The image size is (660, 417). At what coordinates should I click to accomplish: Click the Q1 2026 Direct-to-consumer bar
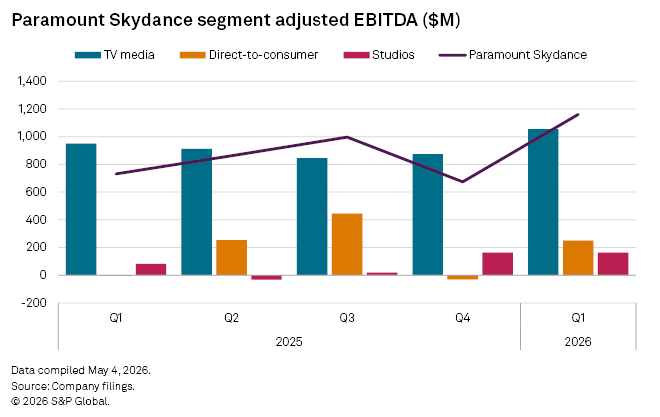pos(578,258)
